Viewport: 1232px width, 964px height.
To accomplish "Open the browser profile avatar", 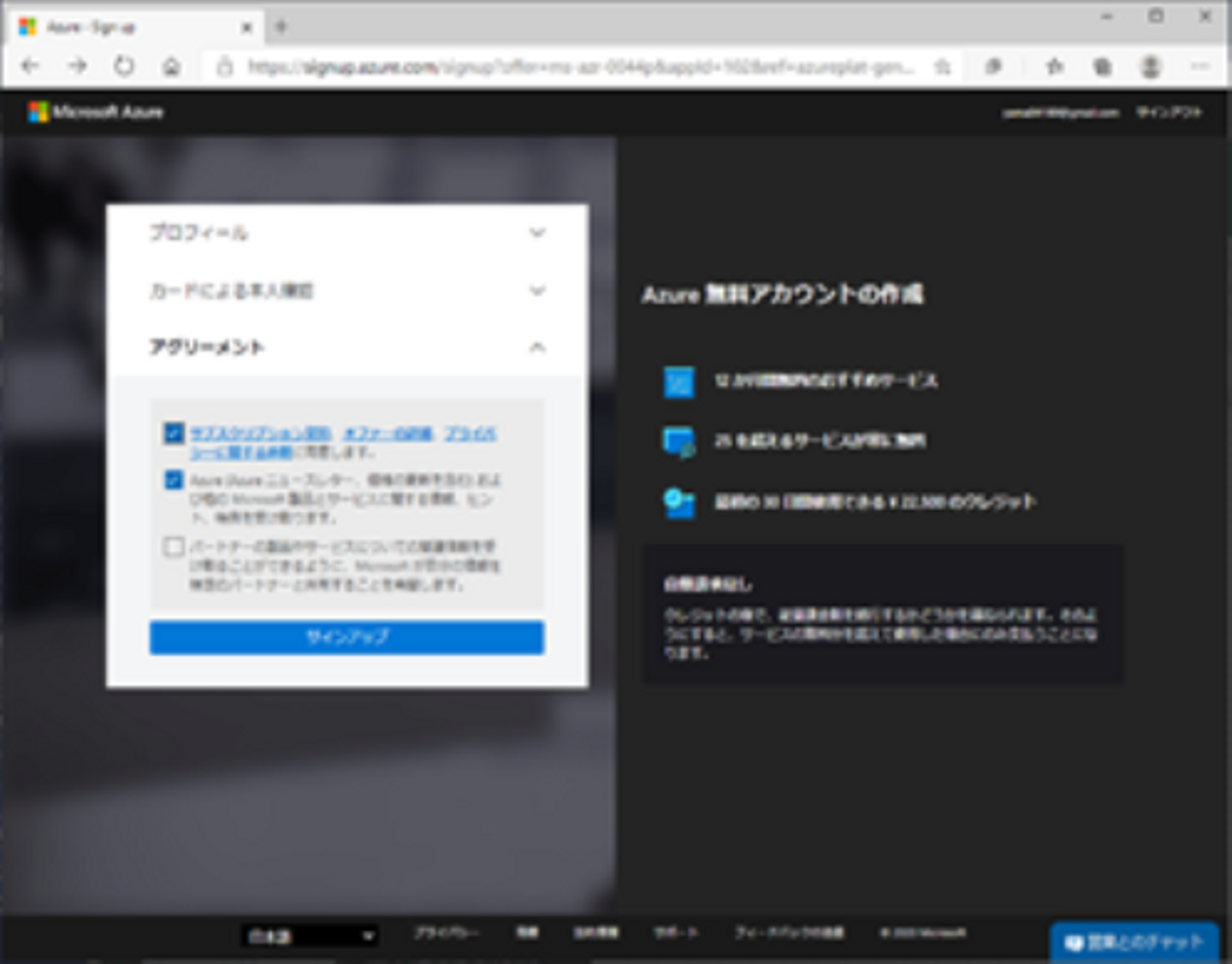I will tap(1151, 67).
